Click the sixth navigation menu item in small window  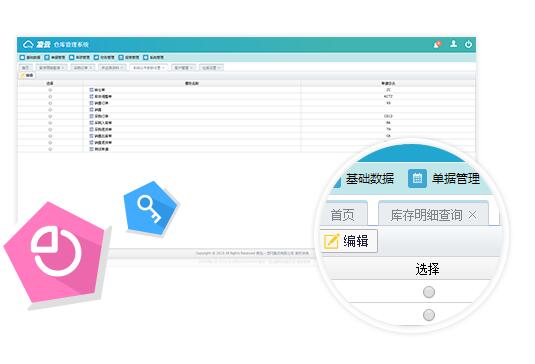click(x=154, y=57)
